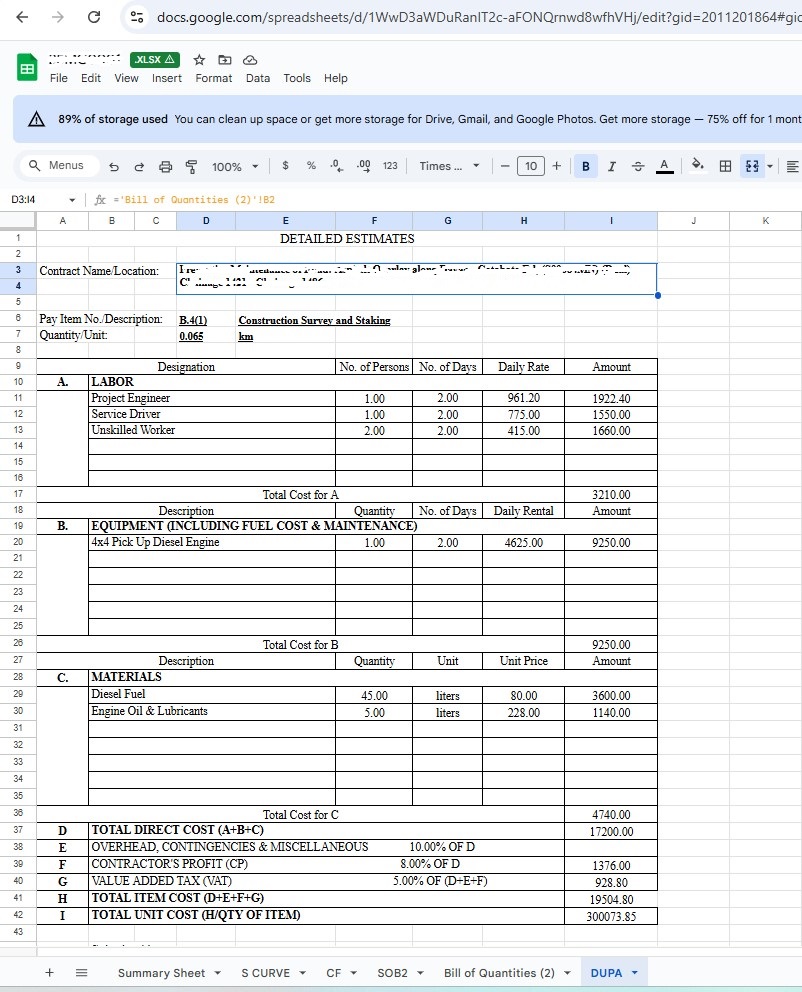Decrease decimal places
This screenshot has height=992, width=802.
337,166
